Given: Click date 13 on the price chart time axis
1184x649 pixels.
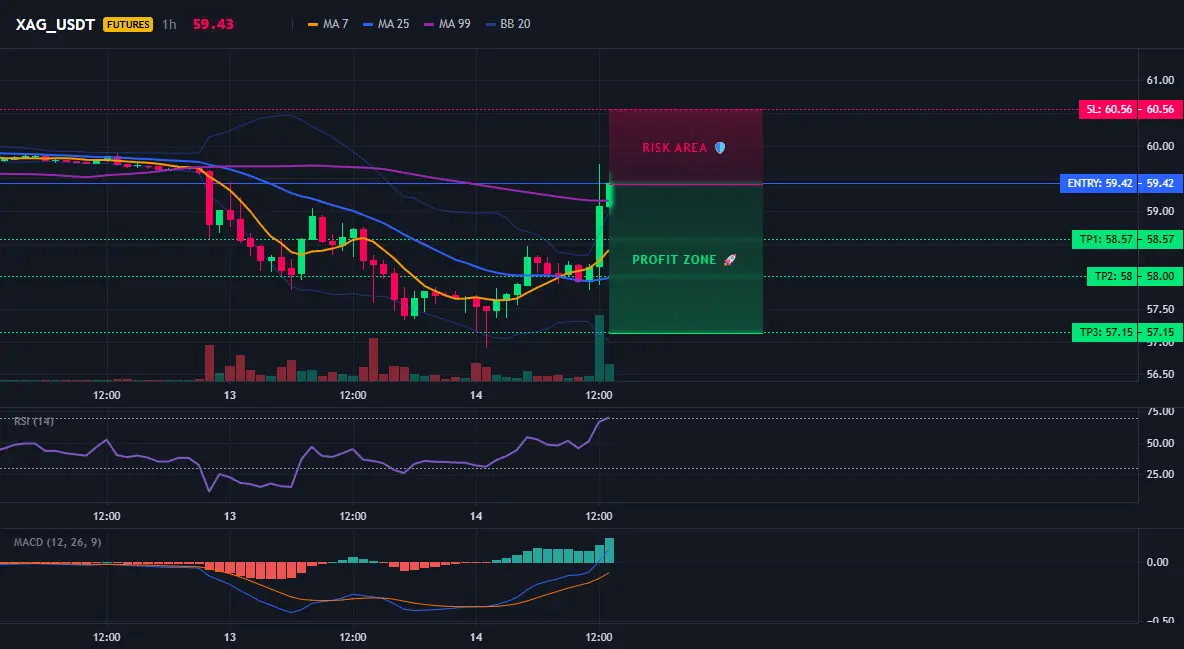Looking at the screenshot, I should [x=230, y=395].
